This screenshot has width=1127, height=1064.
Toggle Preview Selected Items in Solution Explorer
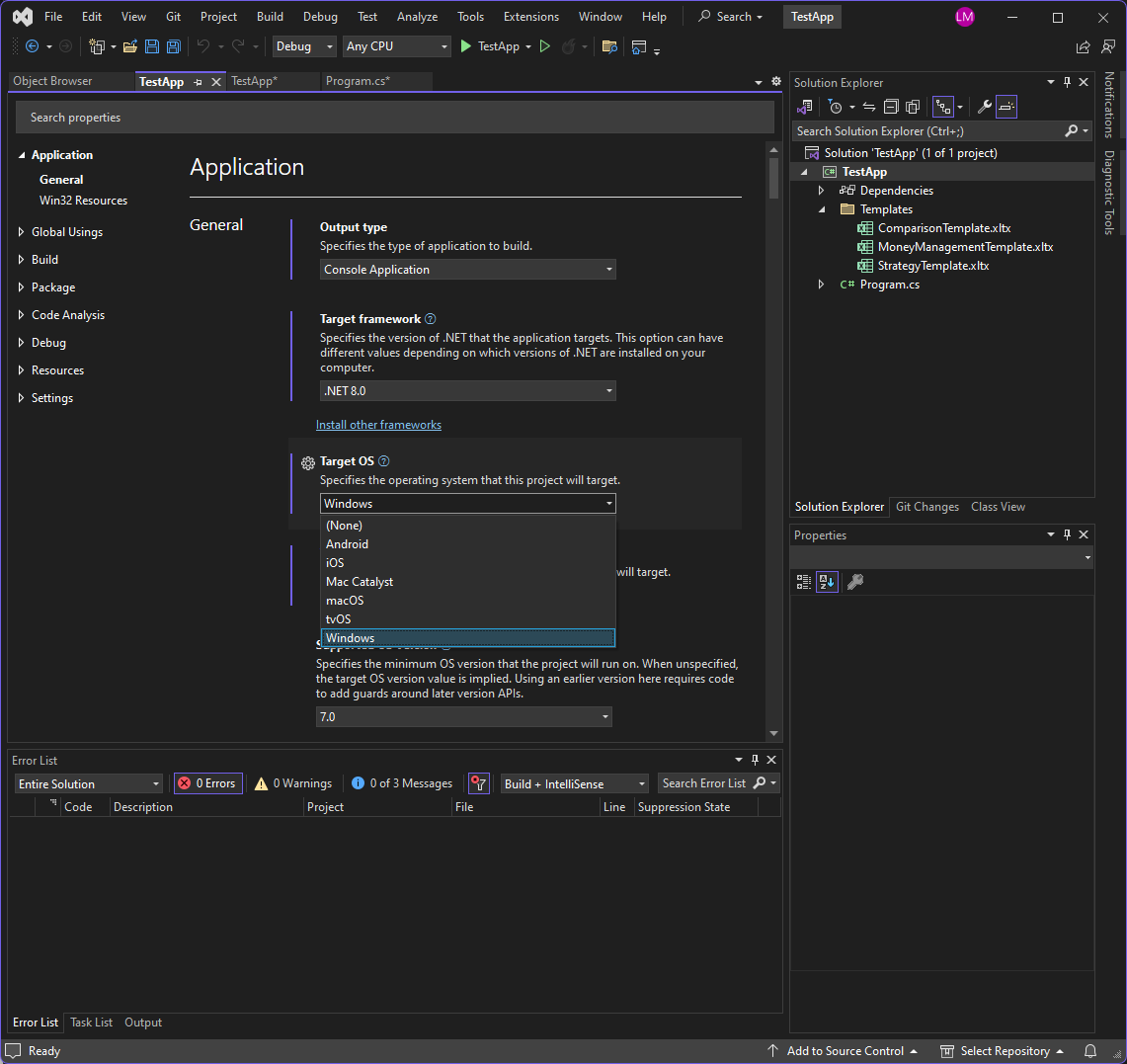click(x=1006, y=107)
